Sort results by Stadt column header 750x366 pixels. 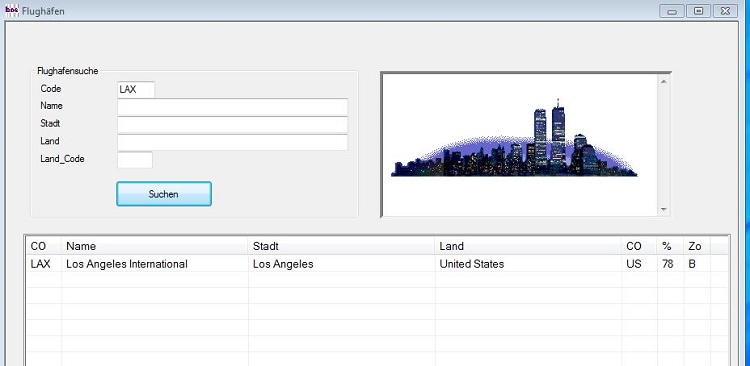tap(342, 246)
